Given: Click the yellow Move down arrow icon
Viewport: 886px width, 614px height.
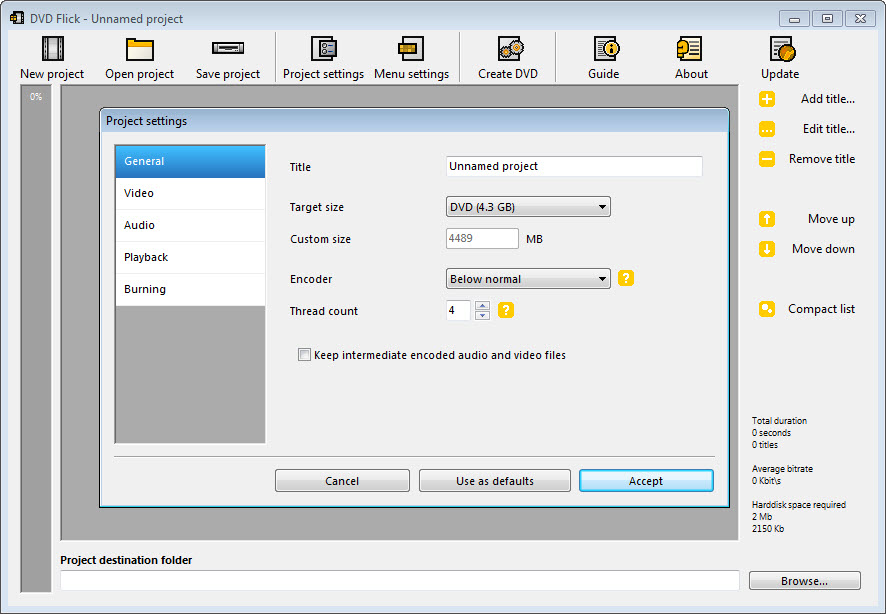Looking at the screenshot, I should (x=767, y=249).
